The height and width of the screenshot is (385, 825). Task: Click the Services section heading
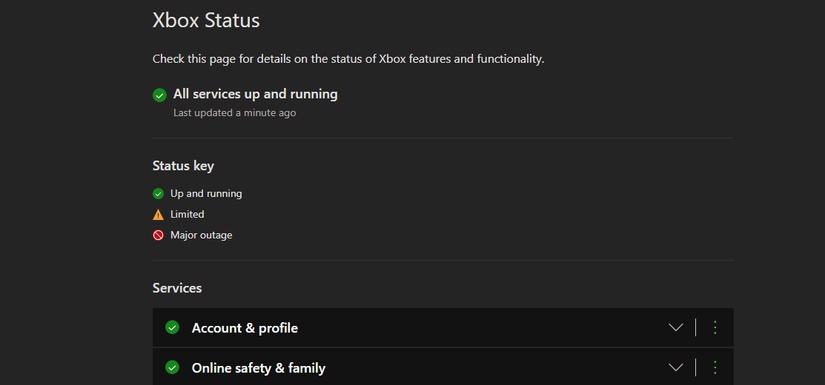pos(177,288)
